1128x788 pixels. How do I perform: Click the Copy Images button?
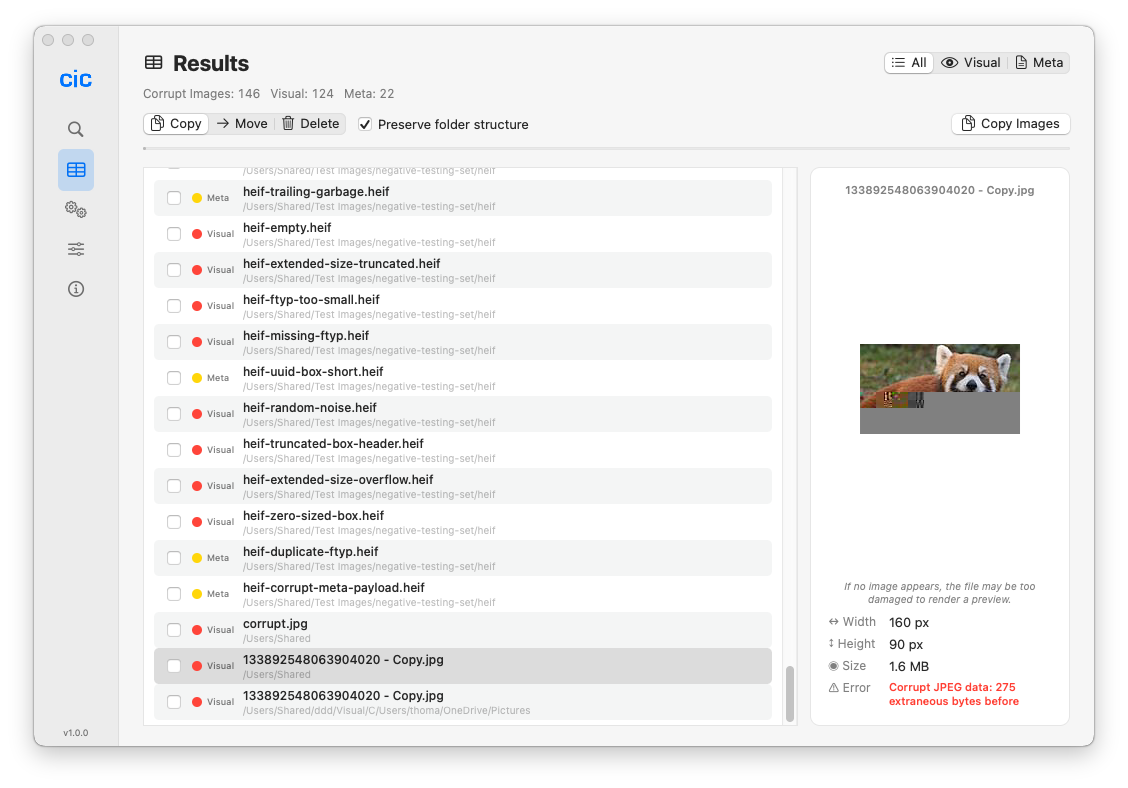tap(1010, 124)
